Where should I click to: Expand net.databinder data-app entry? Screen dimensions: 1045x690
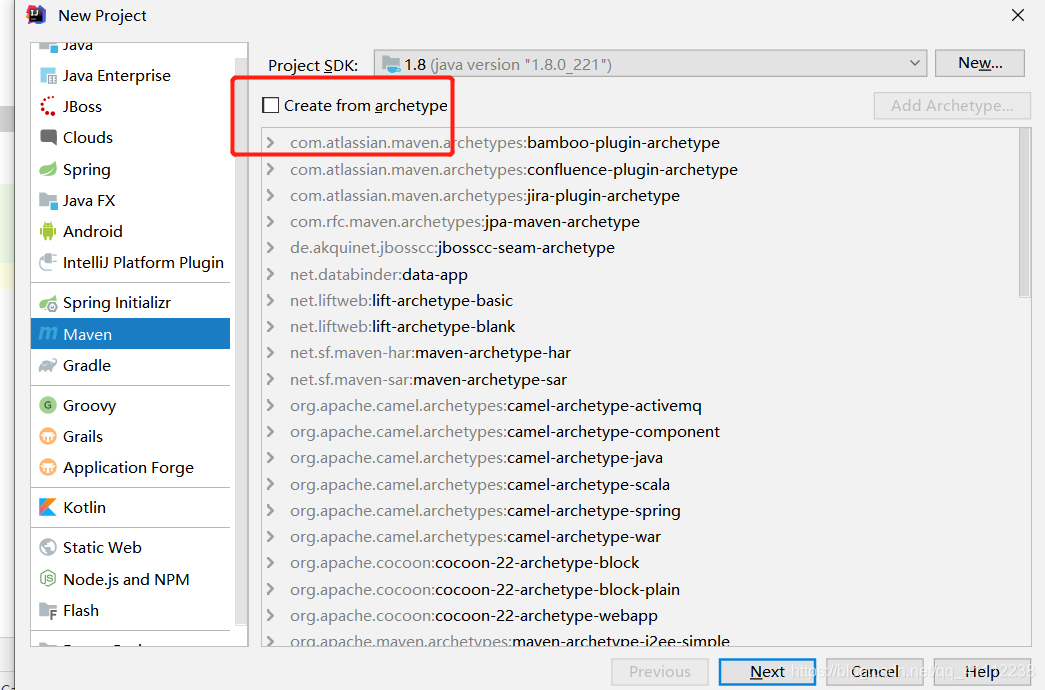pos(271,274)
